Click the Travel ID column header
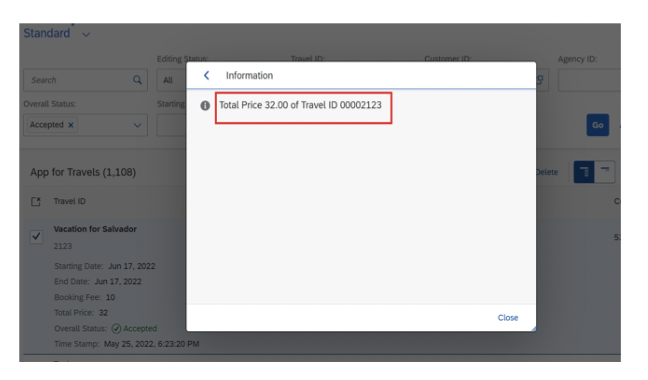This screenshot has height=380, width=648. [69, 201]
